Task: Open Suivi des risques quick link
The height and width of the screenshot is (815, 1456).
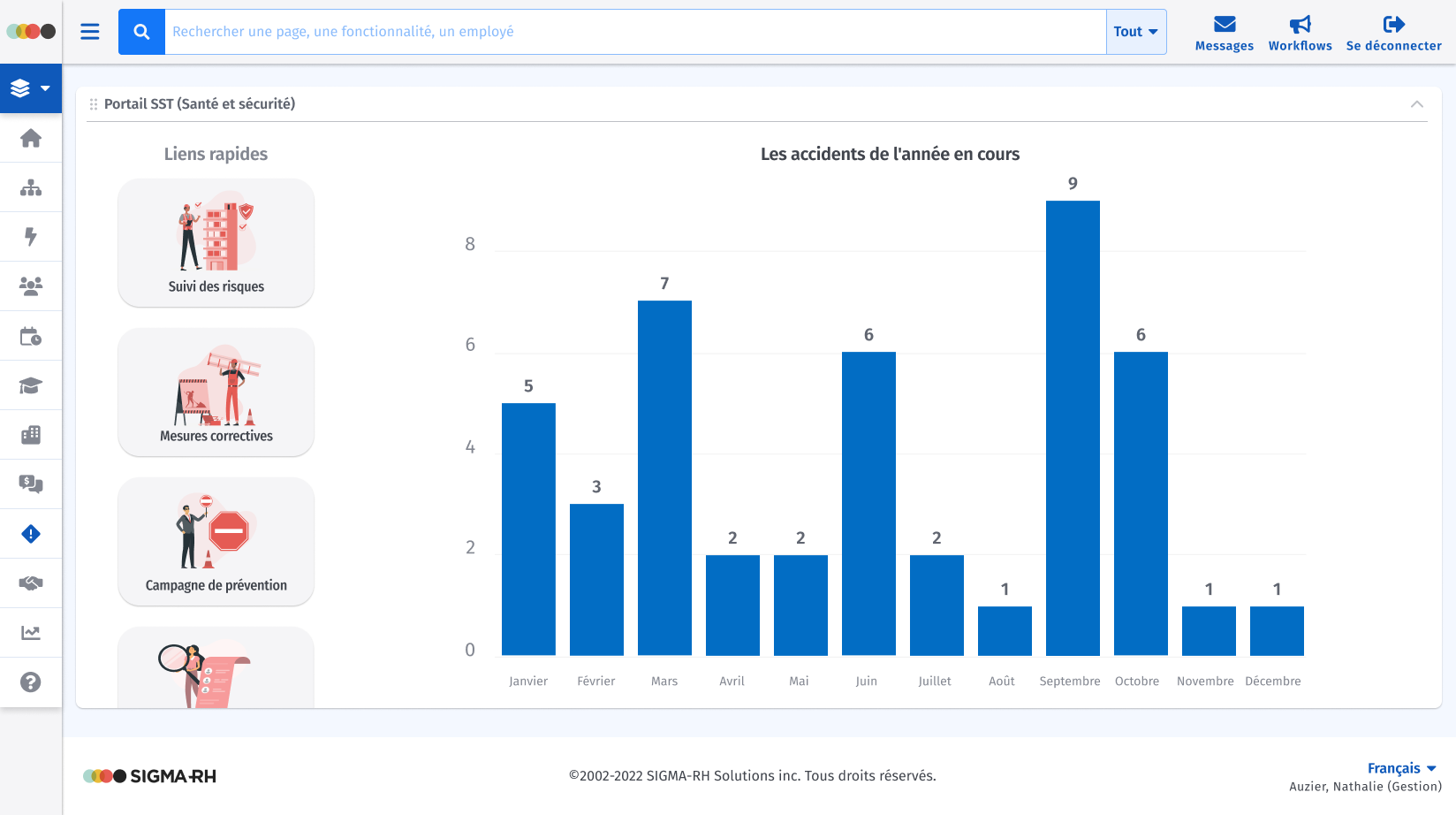Action: click(x=216, y=243)
